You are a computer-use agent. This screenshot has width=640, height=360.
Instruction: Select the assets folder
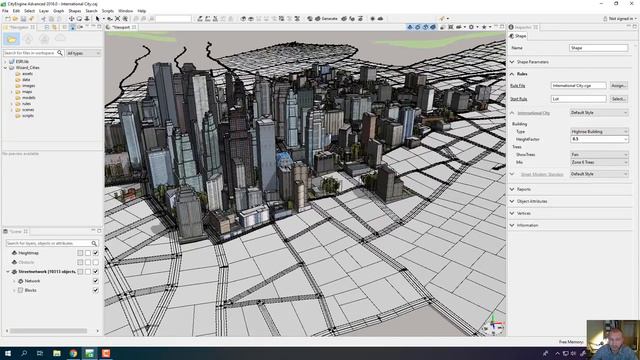27,74
